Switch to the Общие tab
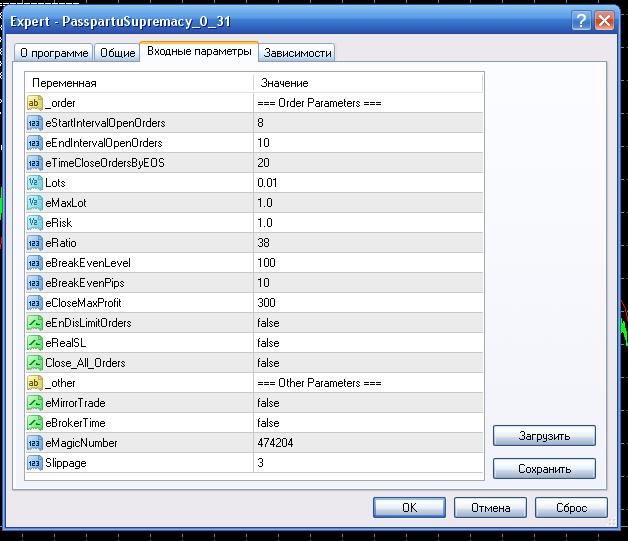This screenshot has width=628, height=541. pos(117,53)
